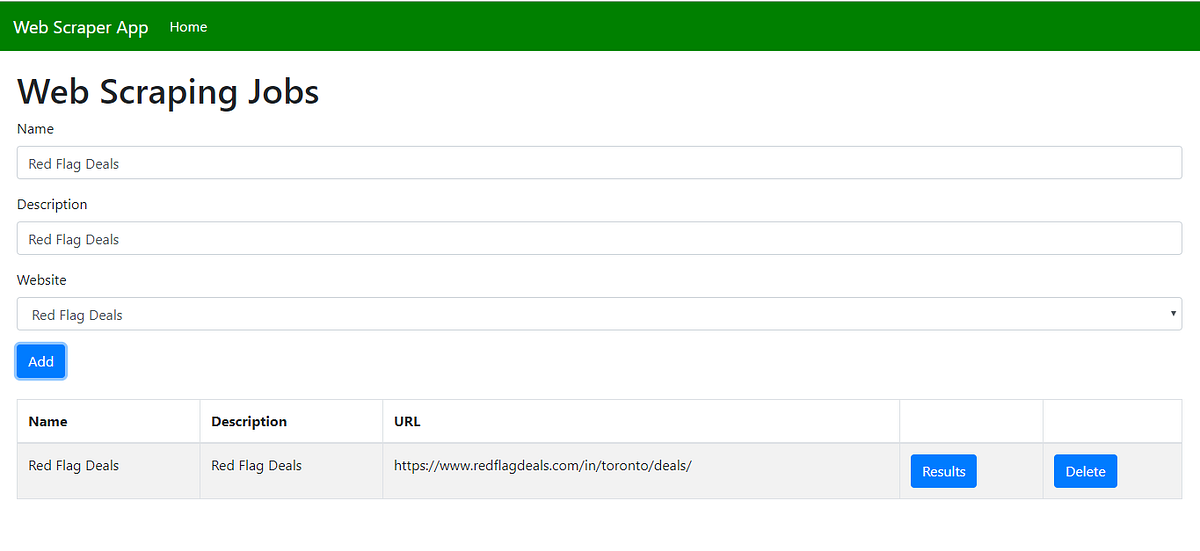The image size is (1200, 551).
Task: Go to Home in navbar
Action: pos(188,27)
